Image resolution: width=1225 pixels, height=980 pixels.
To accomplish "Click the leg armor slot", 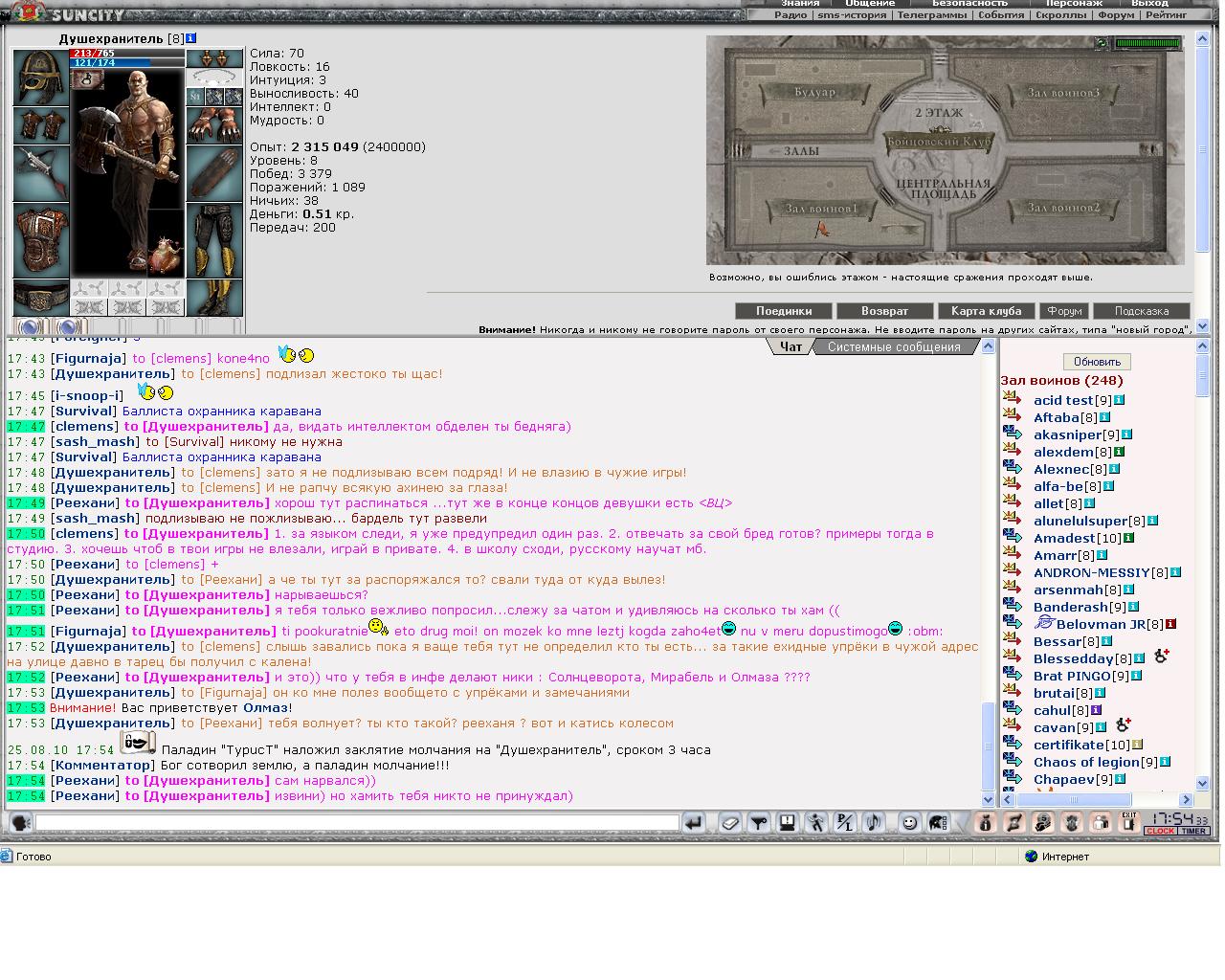I will pos(214,239).
